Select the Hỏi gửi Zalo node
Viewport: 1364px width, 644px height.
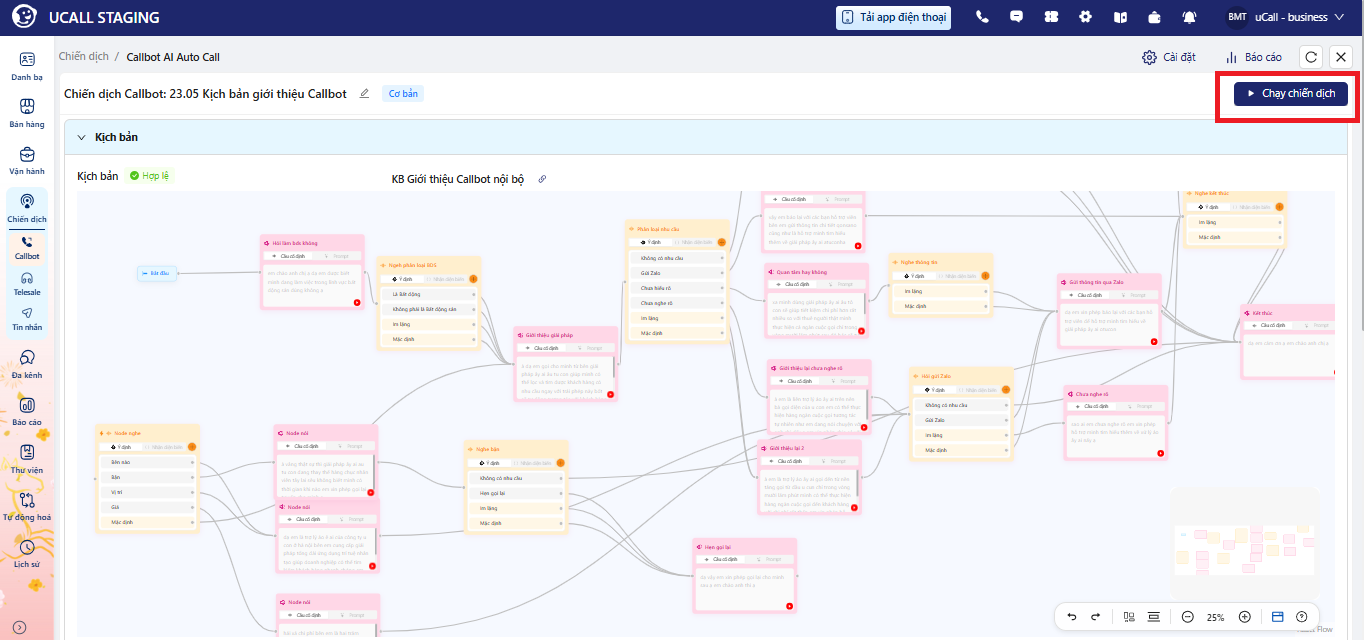coord(962,414)
